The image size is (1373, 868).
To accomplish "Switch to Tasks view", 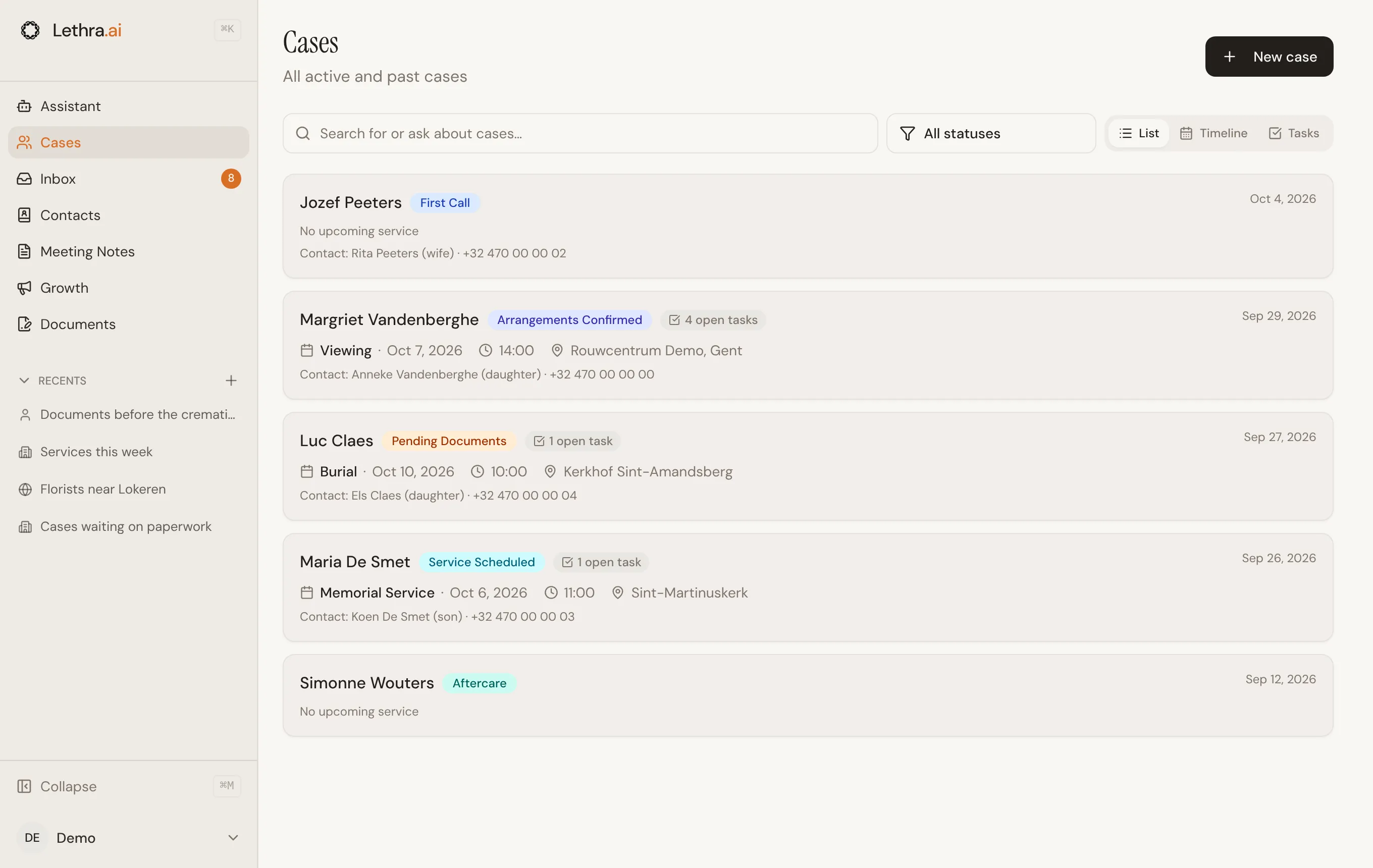I will pyautogui.click(x=1294, y=133).
